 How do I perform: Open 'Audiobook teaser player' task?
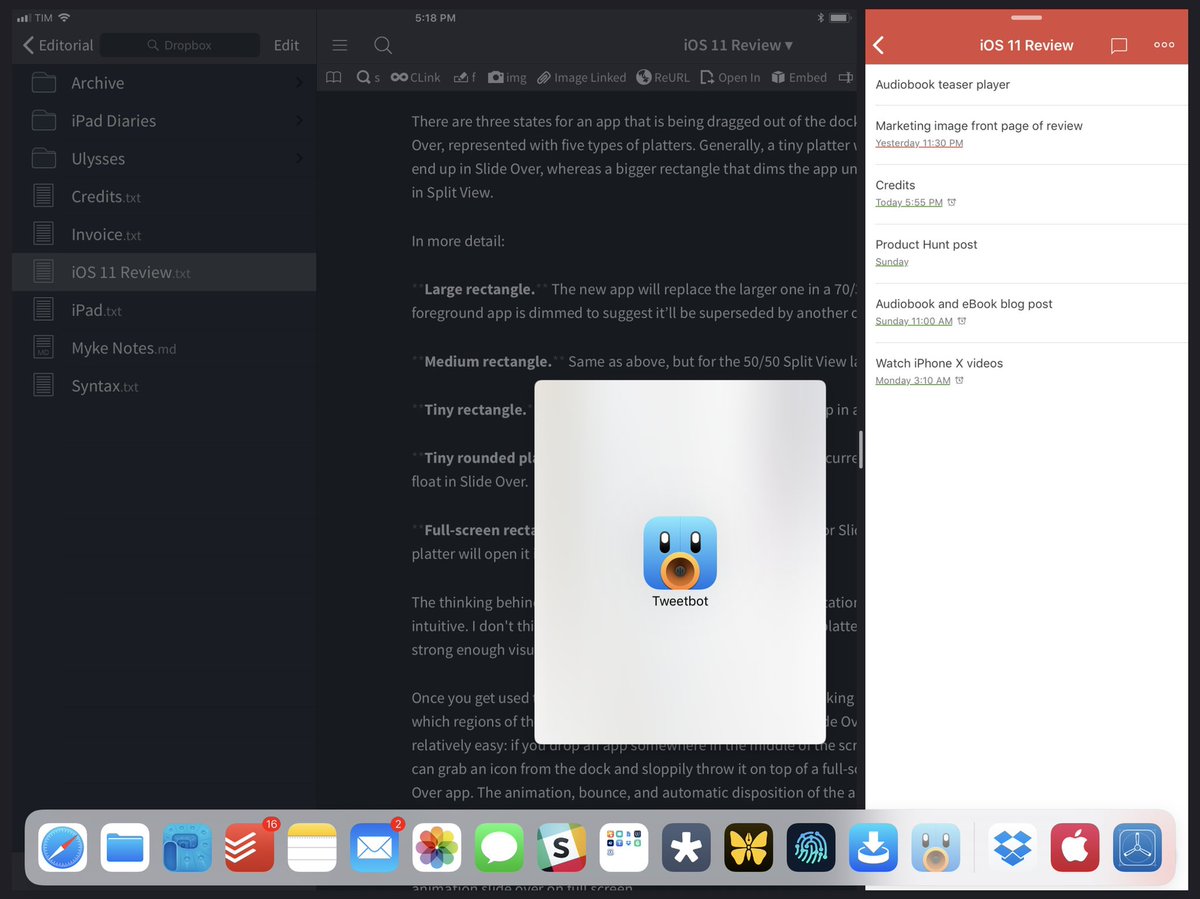pos(1027,85)
